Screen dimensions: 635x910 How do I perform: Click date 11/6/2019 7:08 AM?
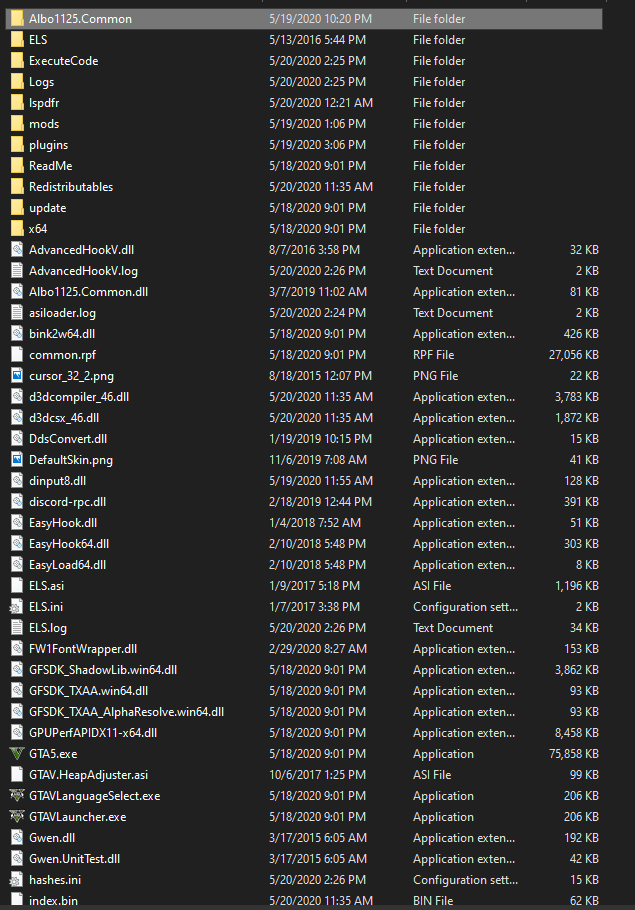click(318, 460)
